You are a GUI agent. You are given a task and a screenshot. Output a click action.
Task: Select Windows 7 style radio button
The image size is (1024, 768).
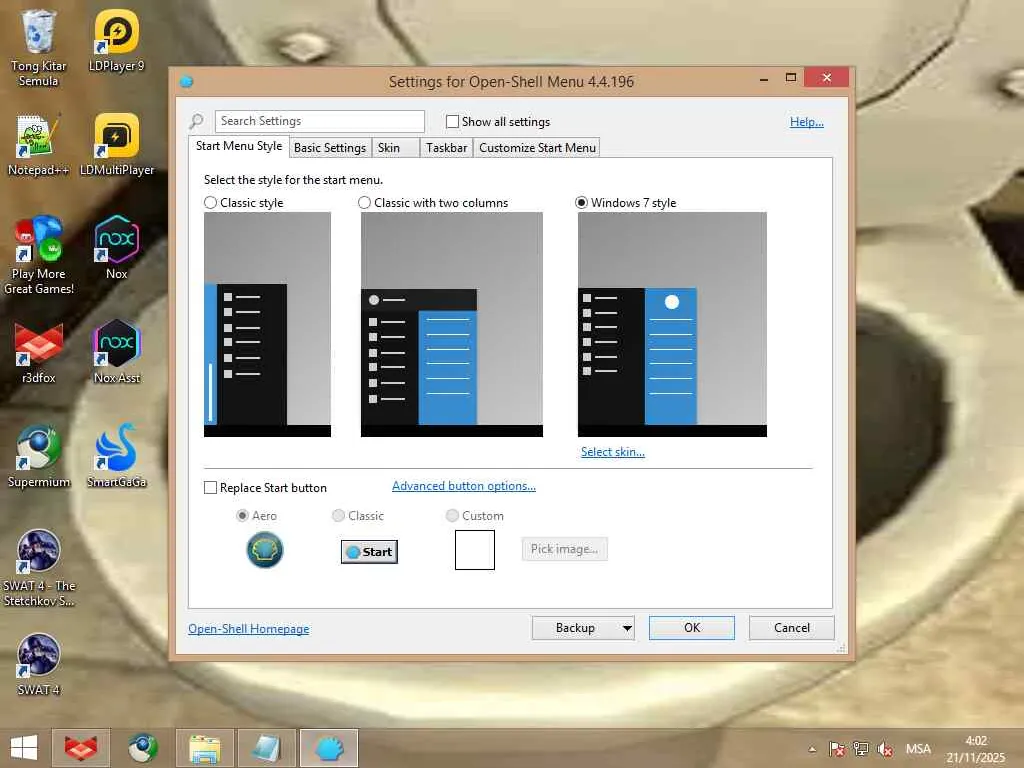(x=581, y=202)
